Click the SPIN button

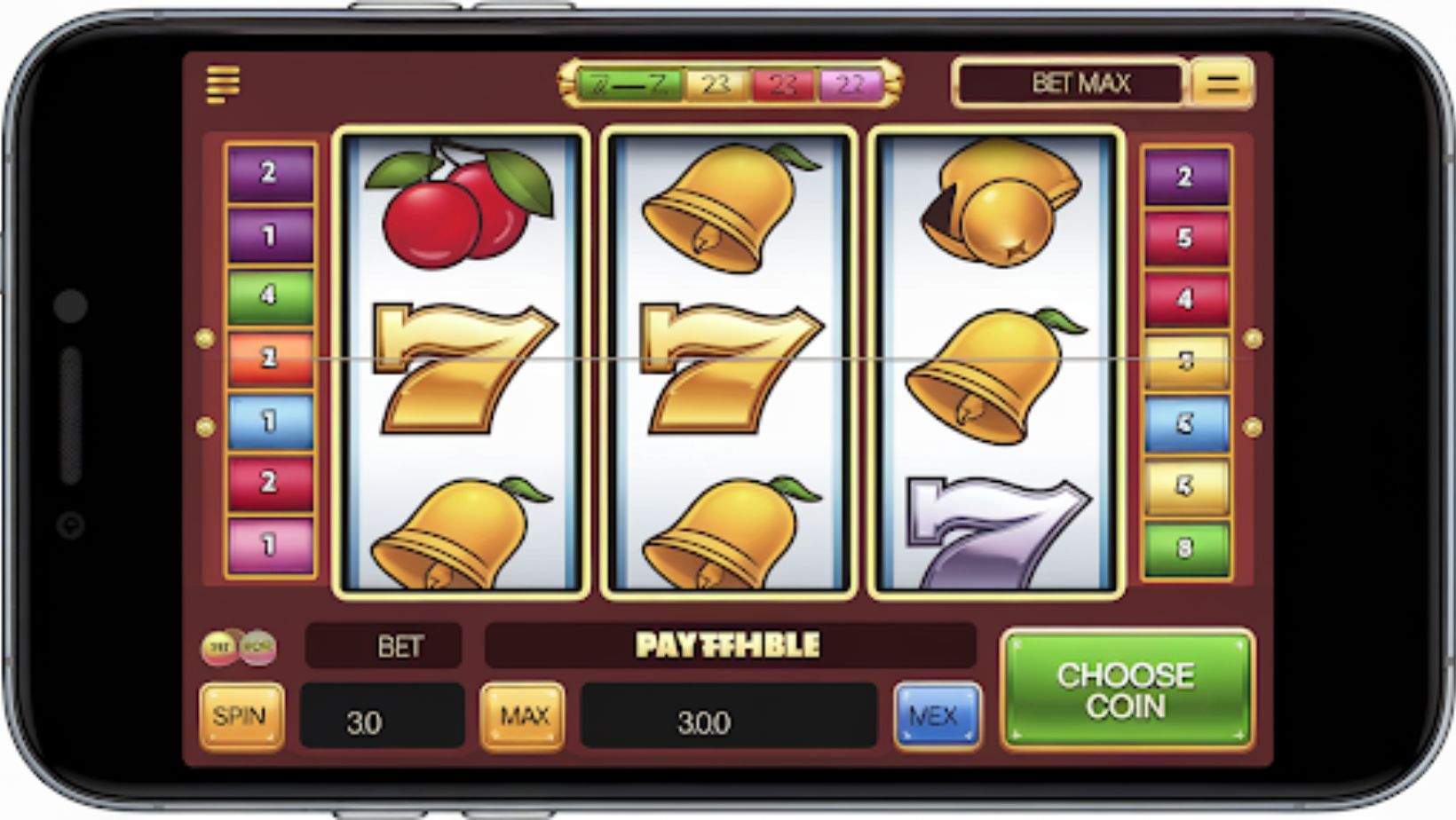pyautogui.click(x=241, y=716)
